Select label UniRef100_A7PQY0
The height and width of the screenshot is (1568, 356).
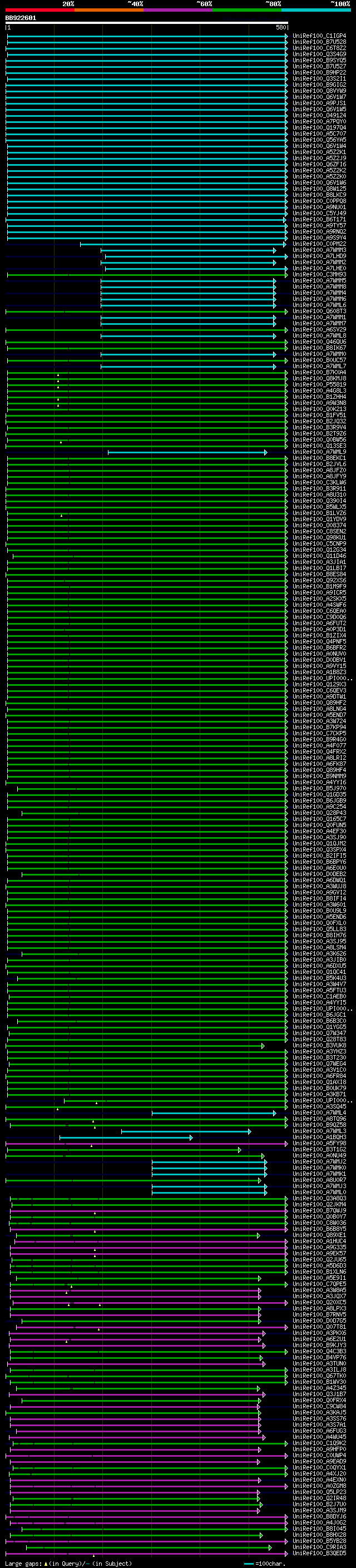[319, 122]
